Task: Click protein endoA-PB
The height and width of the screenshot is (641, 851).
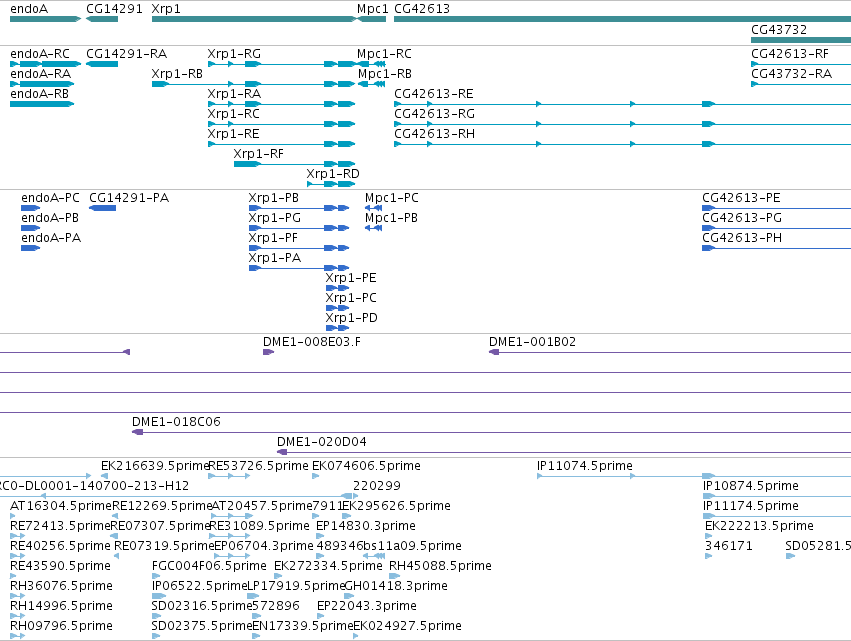Action: [x=30, y=228]
